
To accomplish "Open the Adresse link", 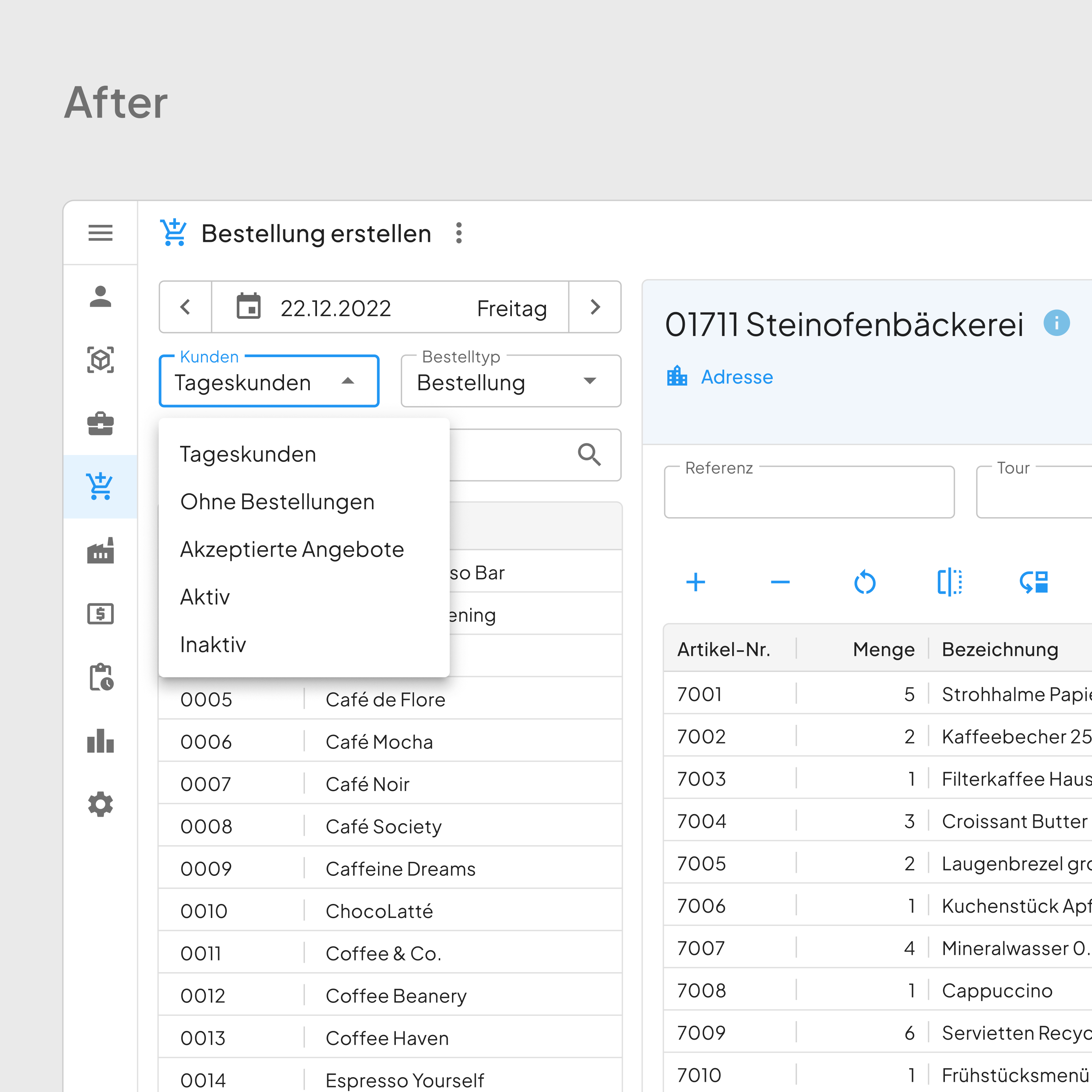I will 736,377.
